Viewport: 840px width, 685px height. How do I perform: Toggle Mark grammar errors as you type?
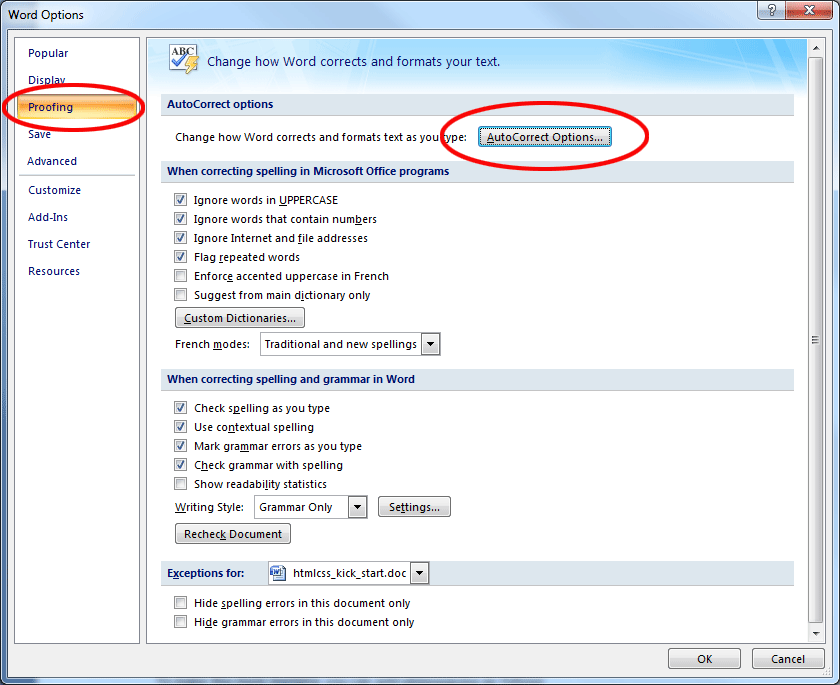(x=181, y=446)
